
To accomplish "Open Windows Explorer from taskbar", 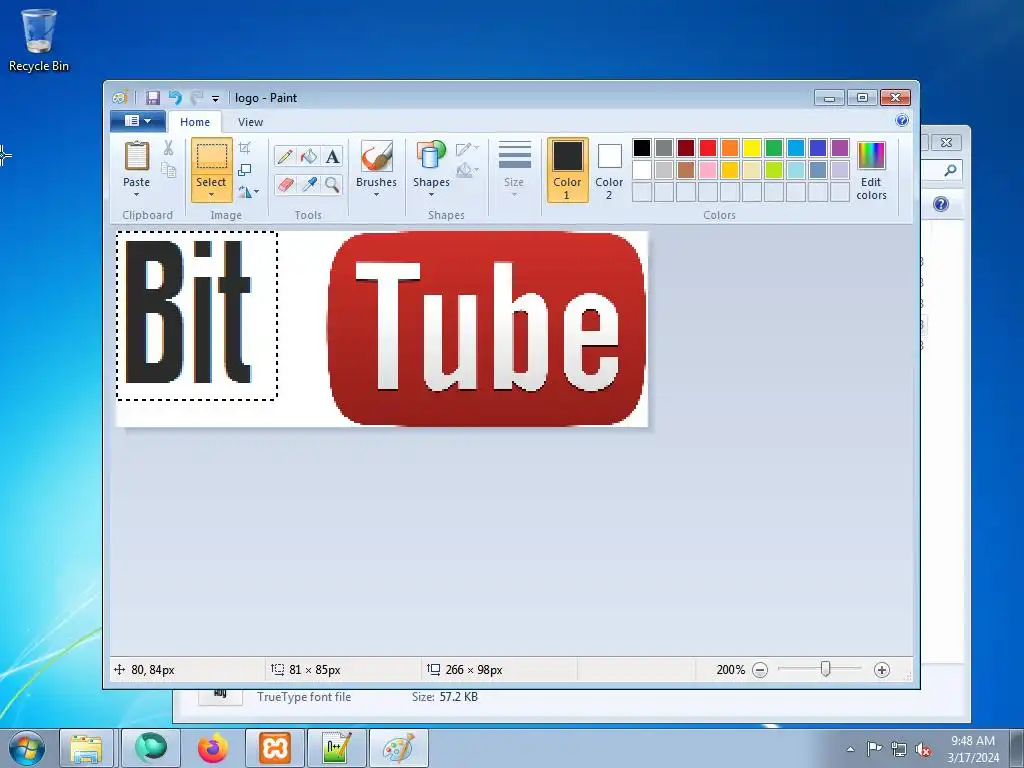I will (87, 748).
